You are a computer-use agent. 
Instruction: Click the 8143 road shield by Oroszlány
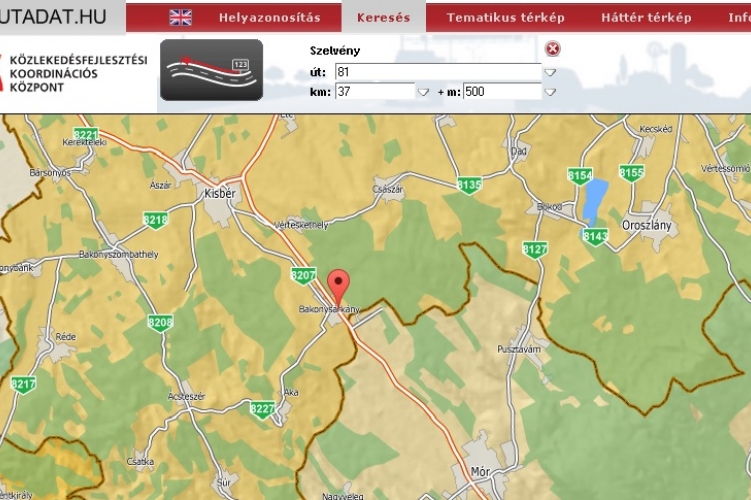tap(595, 236)
